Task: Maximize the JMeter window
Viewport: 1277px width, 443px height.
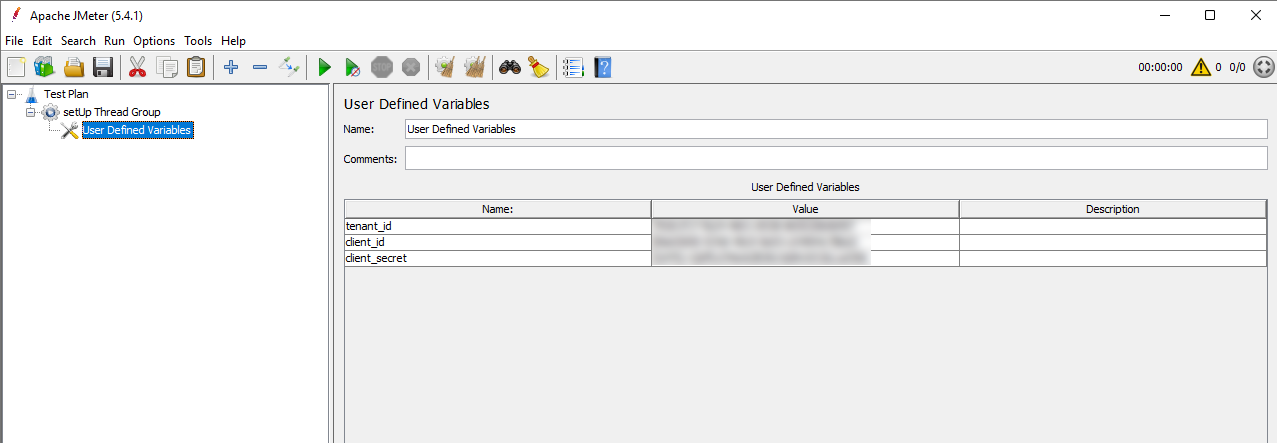Action: tap(1210, 15)
